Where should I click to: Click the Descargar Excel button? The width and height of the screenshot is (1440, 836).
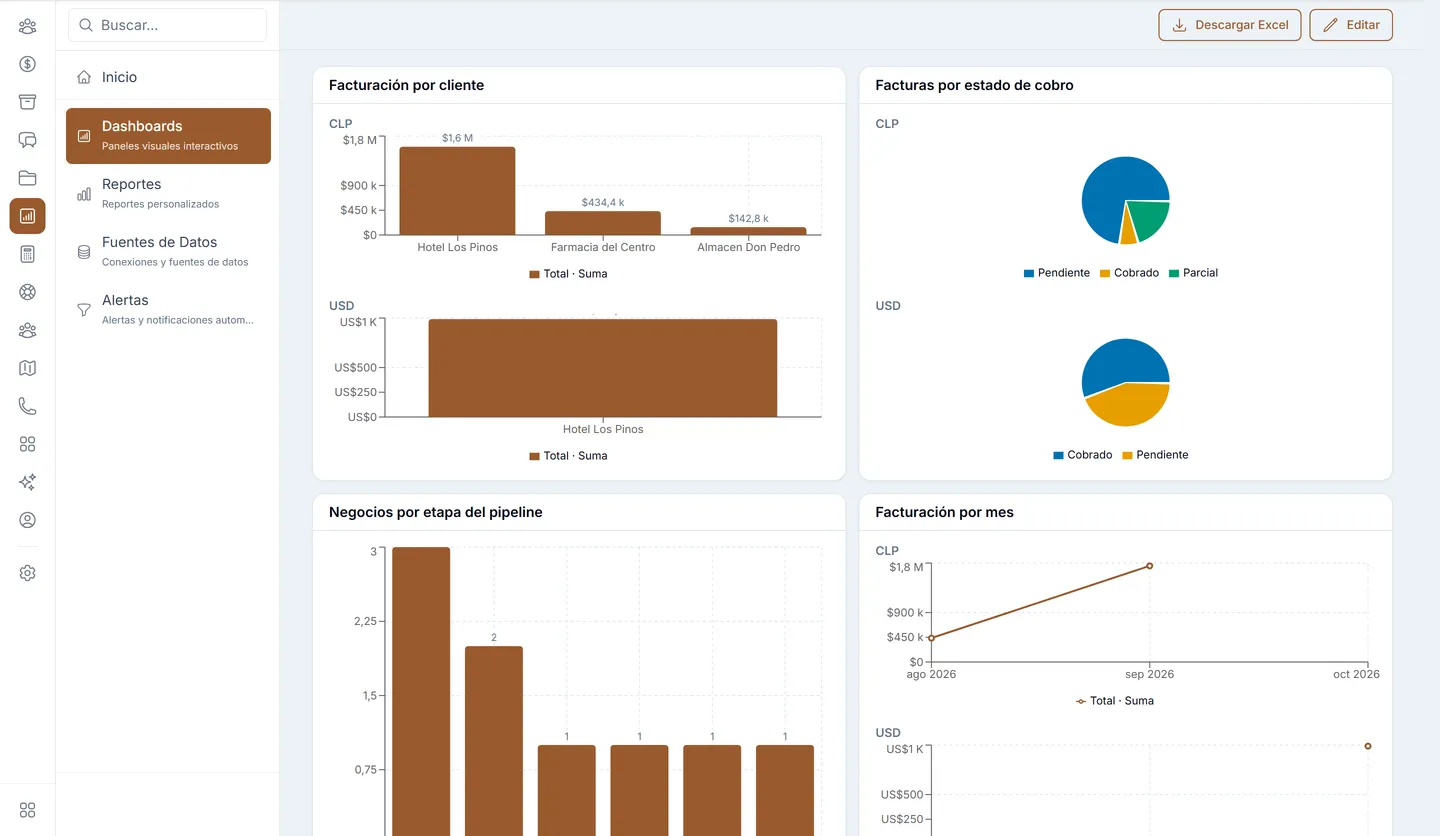click(x=1230, y=25)
